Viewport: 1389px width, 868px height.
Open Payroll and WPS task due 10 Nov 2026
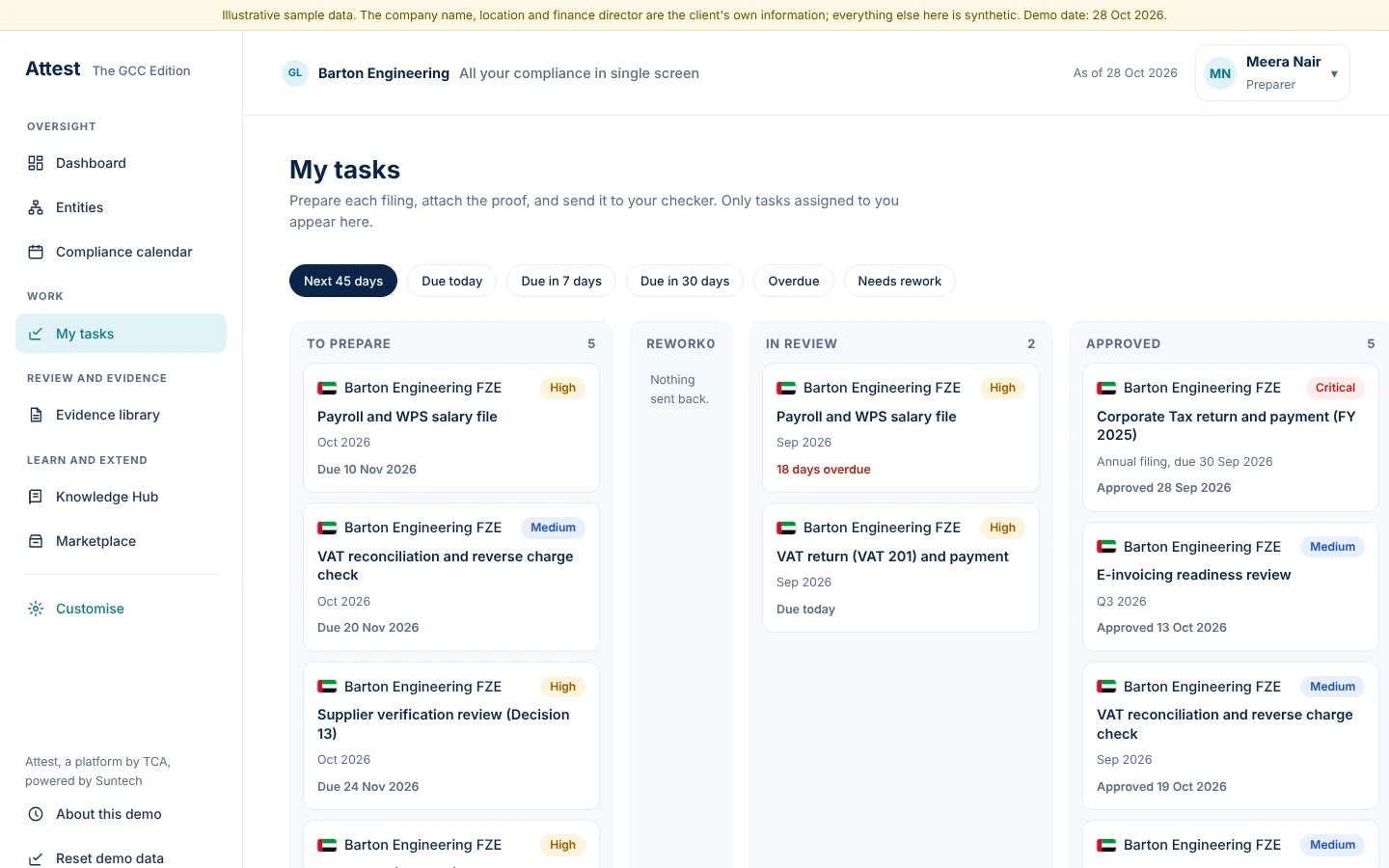(x=451, y=428)
